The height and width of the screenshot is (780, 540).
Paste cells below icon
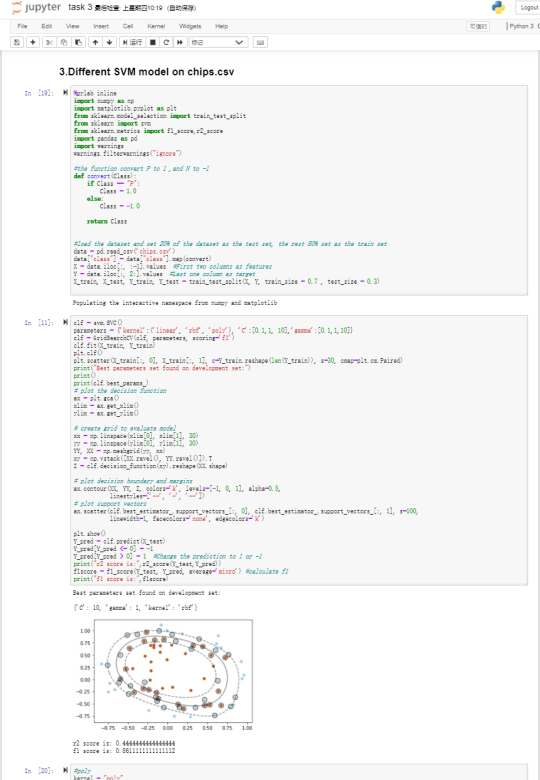tap(79, 42)
